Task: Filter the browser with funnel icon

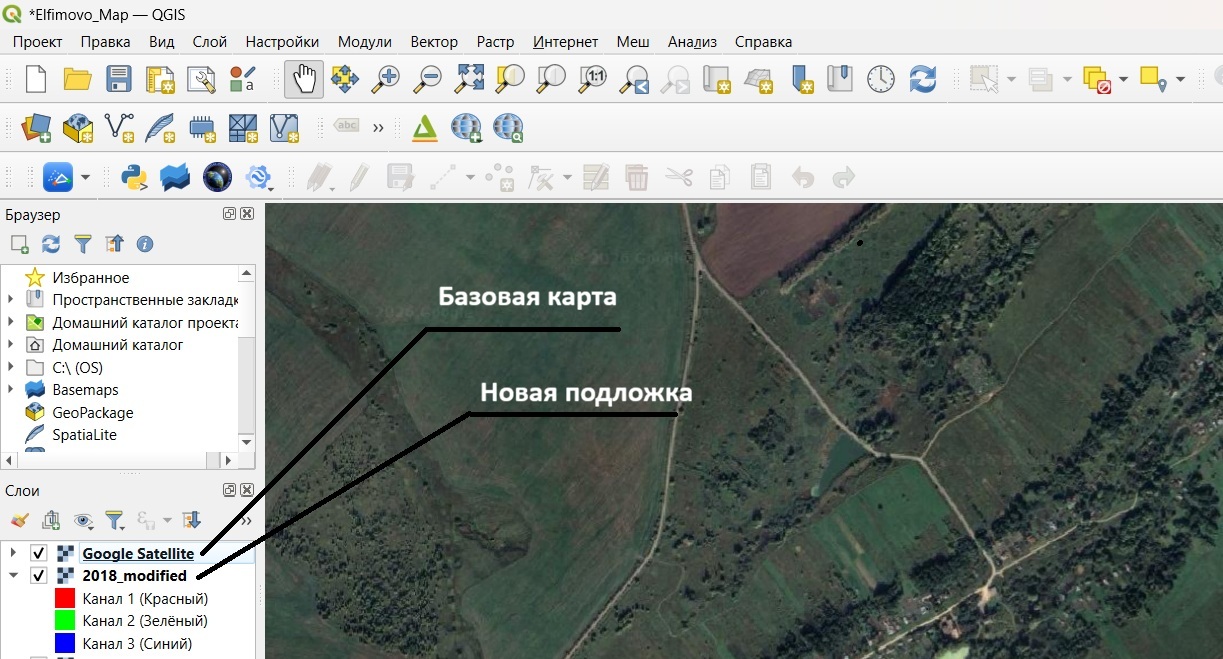Action: [83, 243]
